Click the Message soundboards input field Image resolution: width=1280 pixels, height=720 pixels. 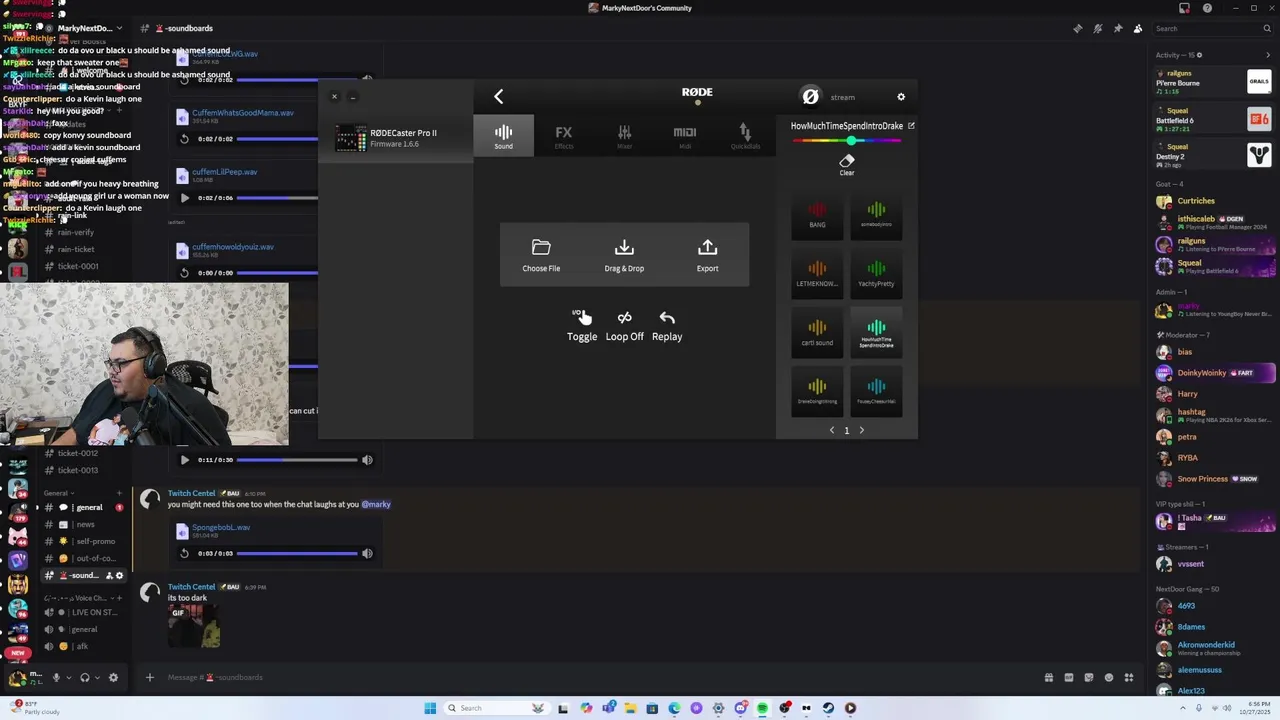(x=600, y=677)
